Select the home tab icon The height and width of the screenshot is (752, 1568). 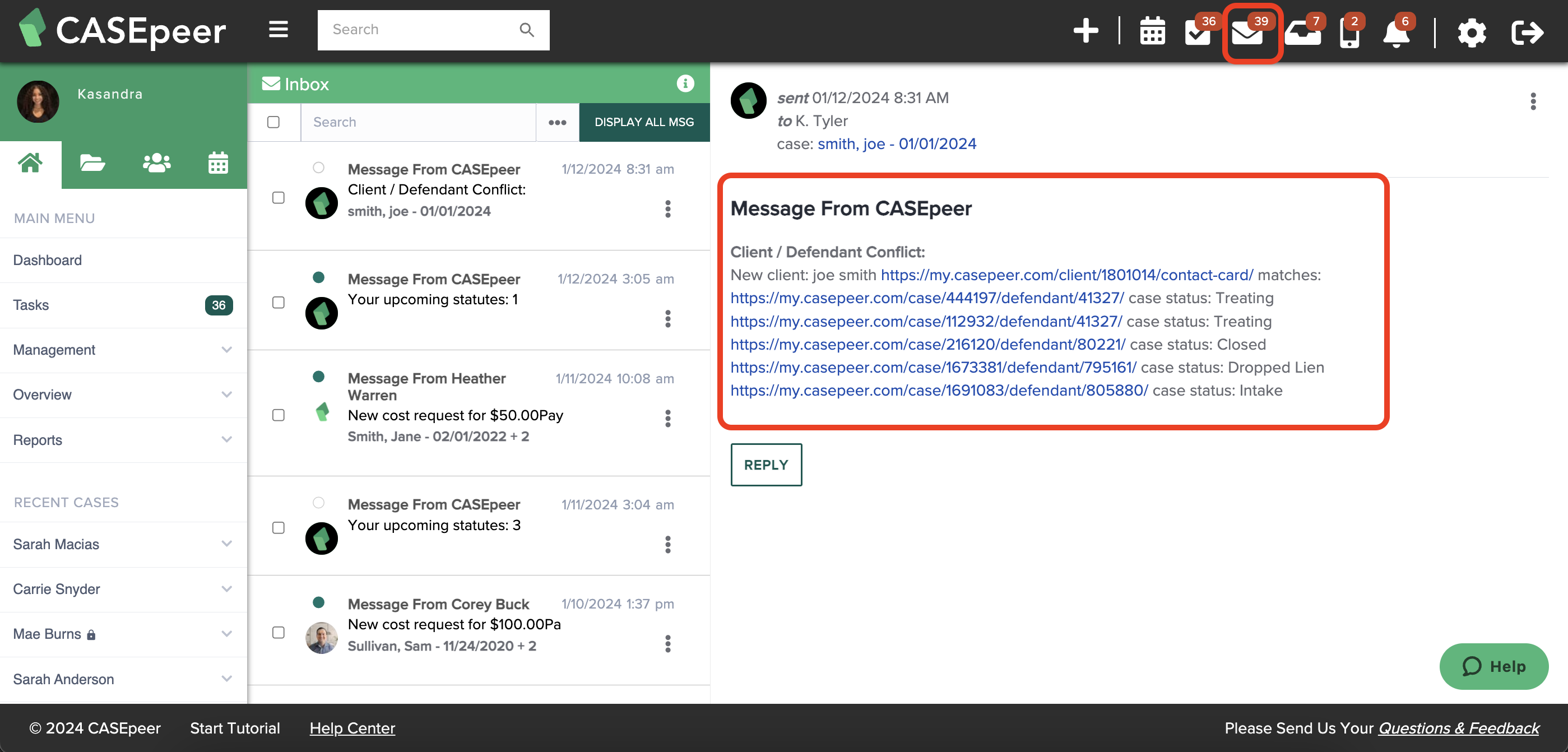click(30, 163)
